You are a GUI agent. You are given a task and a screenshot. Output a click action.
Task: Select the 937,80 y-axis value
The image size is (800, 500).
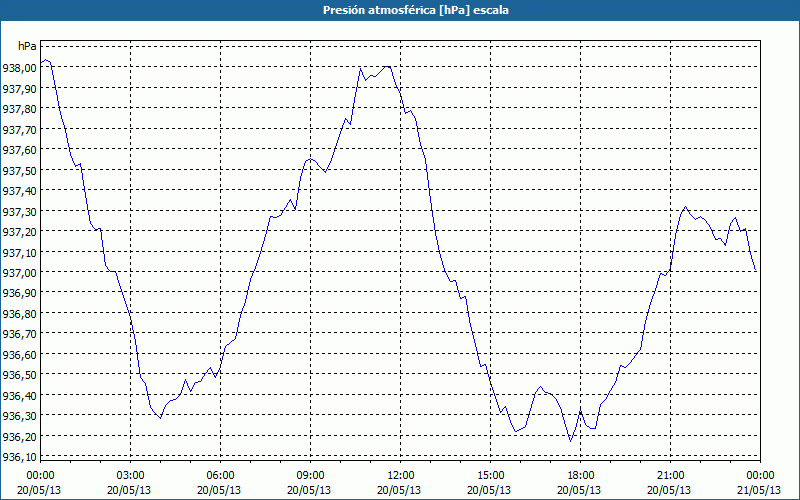pyautogui.click(x=19, y=108)
